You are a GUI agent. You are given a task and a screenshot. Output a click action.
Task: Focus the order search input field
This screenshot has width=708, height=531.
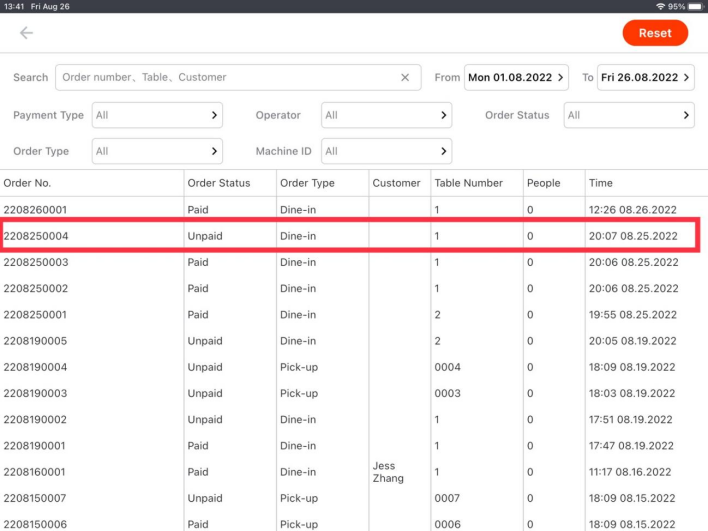click(x=225, y=77)
